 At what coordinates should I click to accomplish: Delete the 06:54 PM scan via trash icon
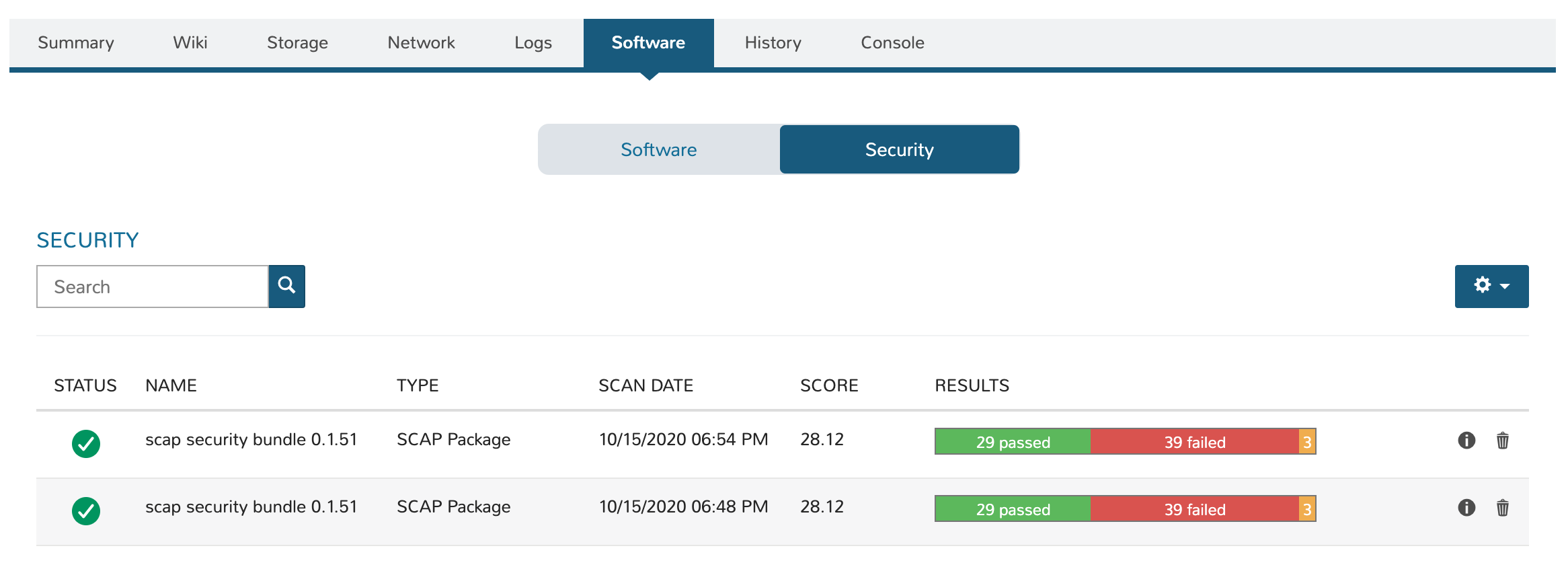[x=1502, y=441]
